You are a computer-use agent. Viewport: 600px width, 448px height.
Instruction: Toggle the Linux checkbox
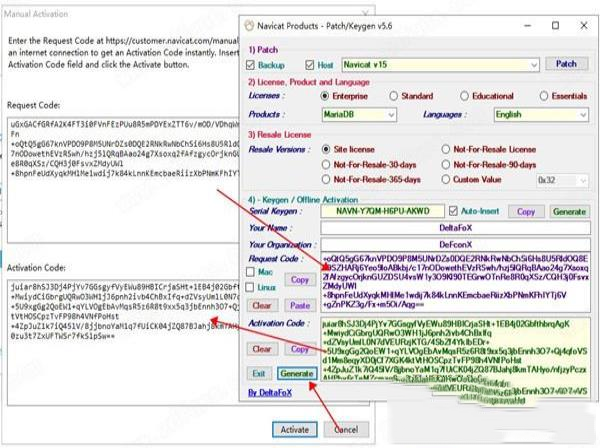coord(250,287)
